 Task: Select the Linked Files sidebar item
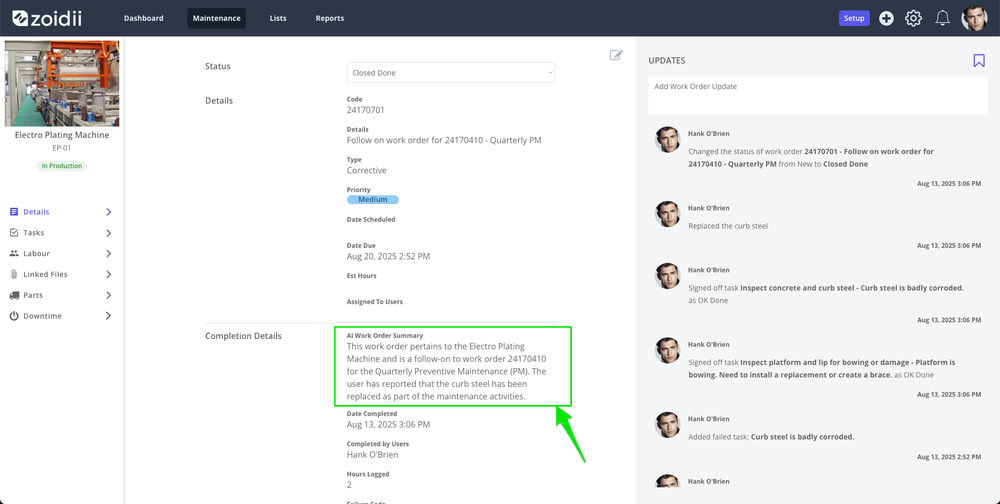(61, 274)
